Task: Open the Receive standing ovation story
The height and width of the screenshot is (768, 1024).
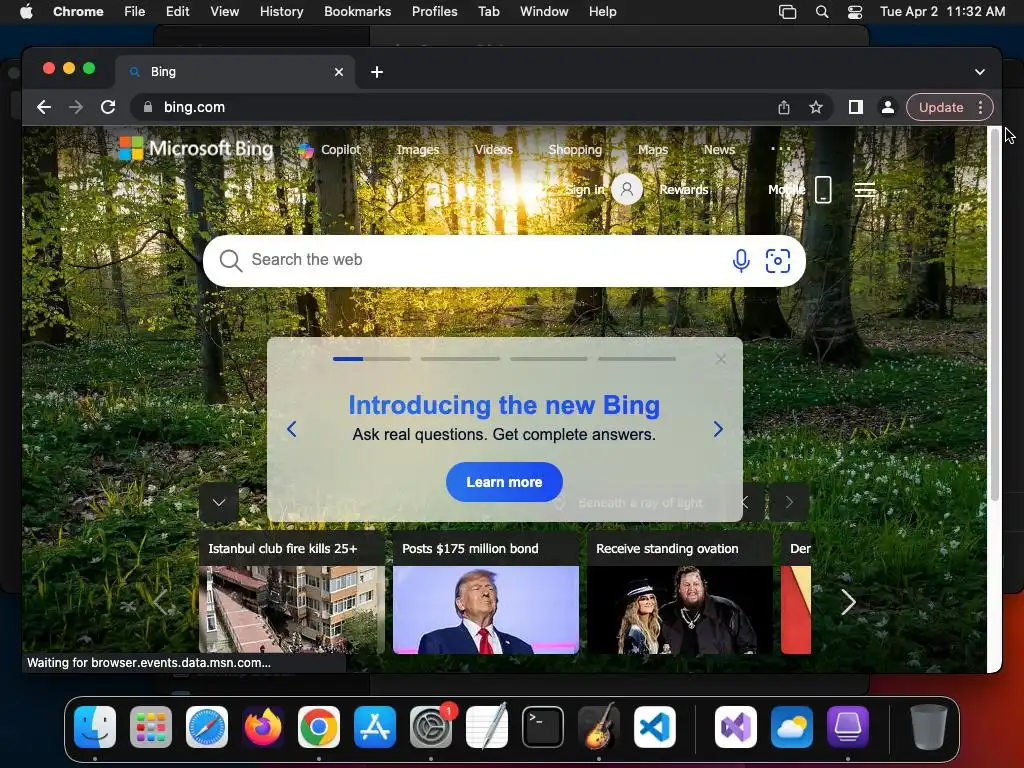Action: (680, 593)
